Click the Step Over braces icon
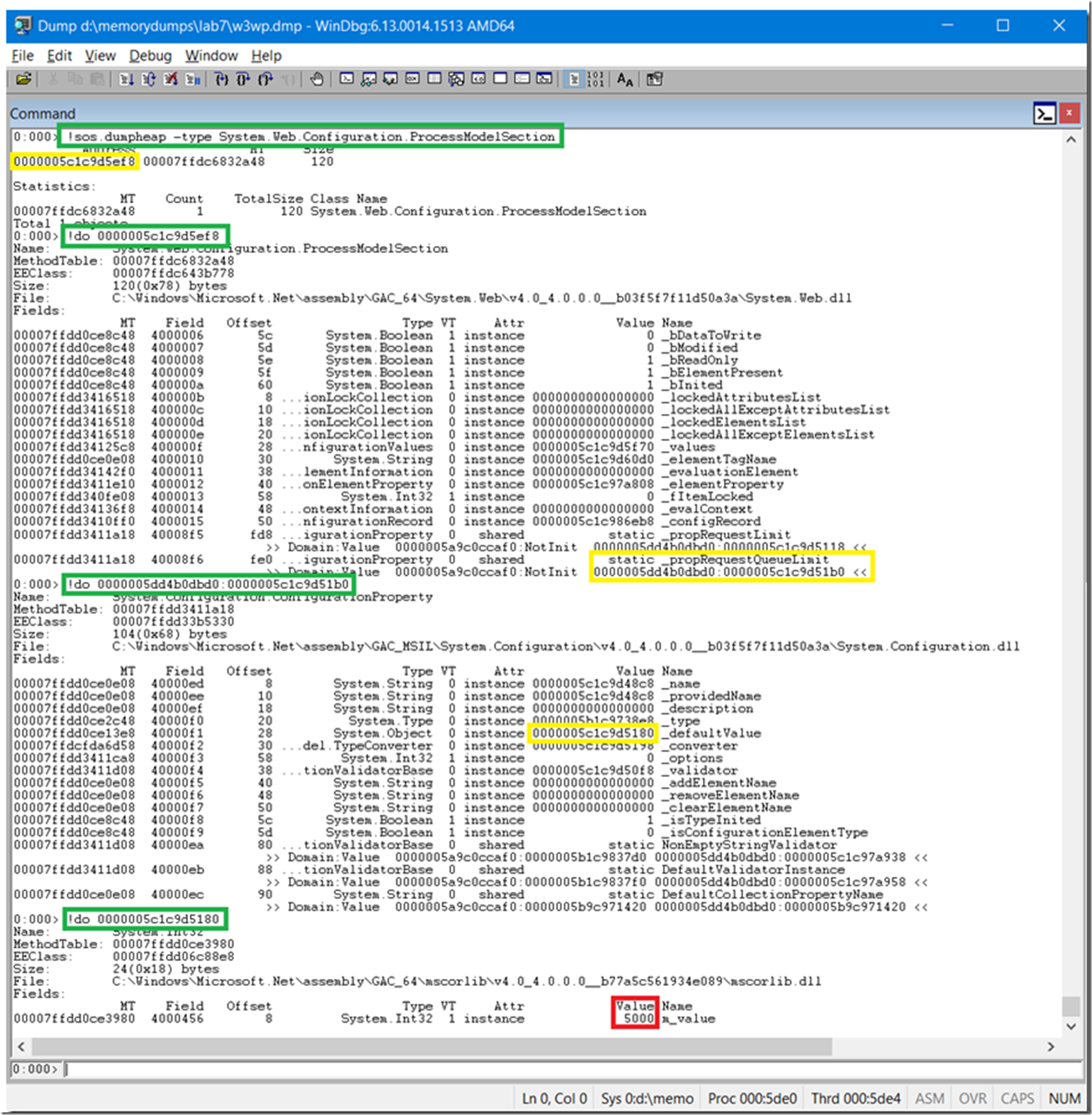This screenshot has width=1092, height=1115. tap(243, 79)
